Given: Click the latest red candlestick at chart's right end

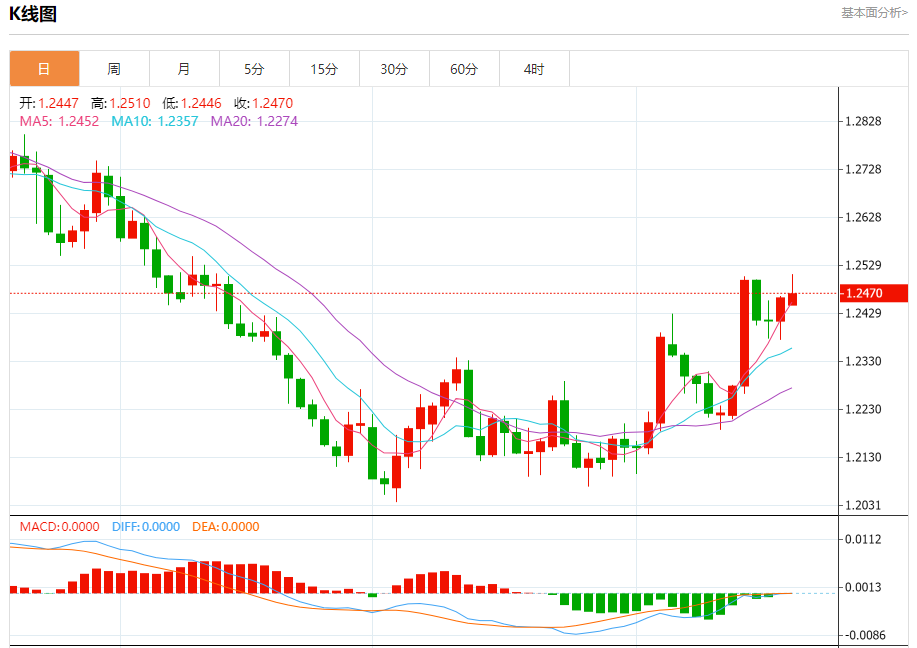Looking at the screenshot, I should point(792,299).
